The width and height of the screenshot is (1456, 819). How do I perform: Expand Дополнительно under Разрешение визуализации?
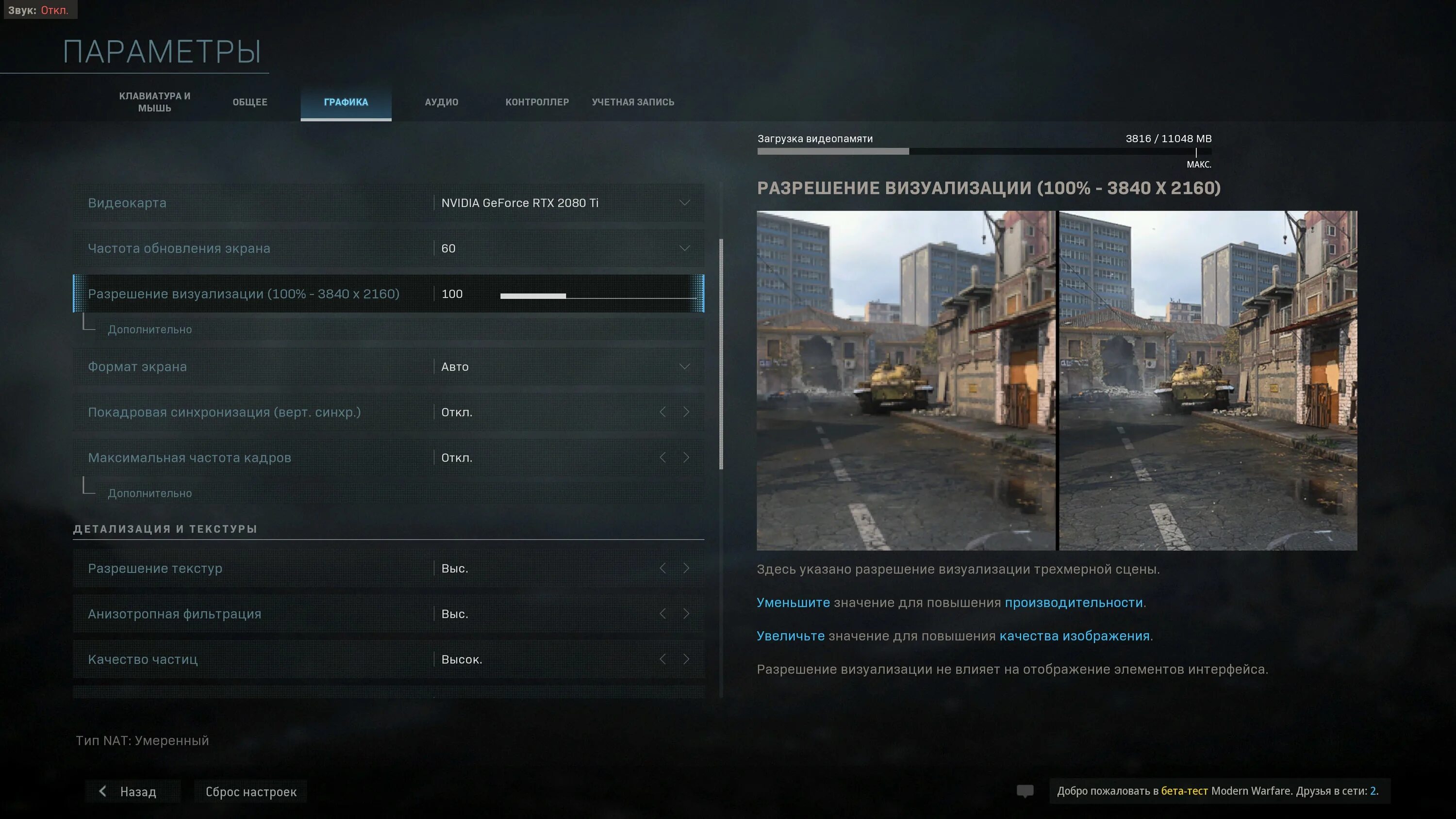[150, 329]
